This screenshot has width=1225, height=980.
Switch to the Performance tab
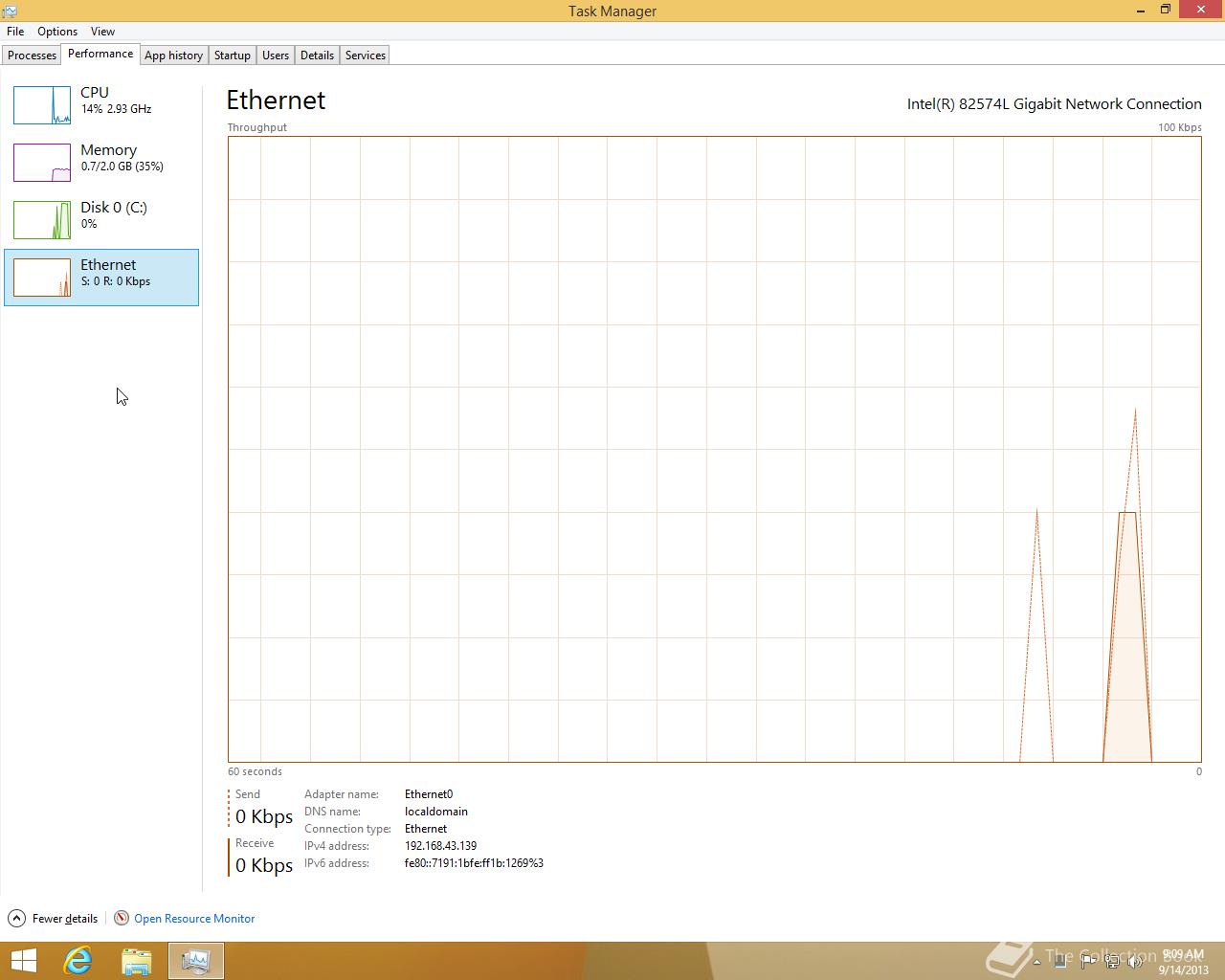tap(100, 55)
